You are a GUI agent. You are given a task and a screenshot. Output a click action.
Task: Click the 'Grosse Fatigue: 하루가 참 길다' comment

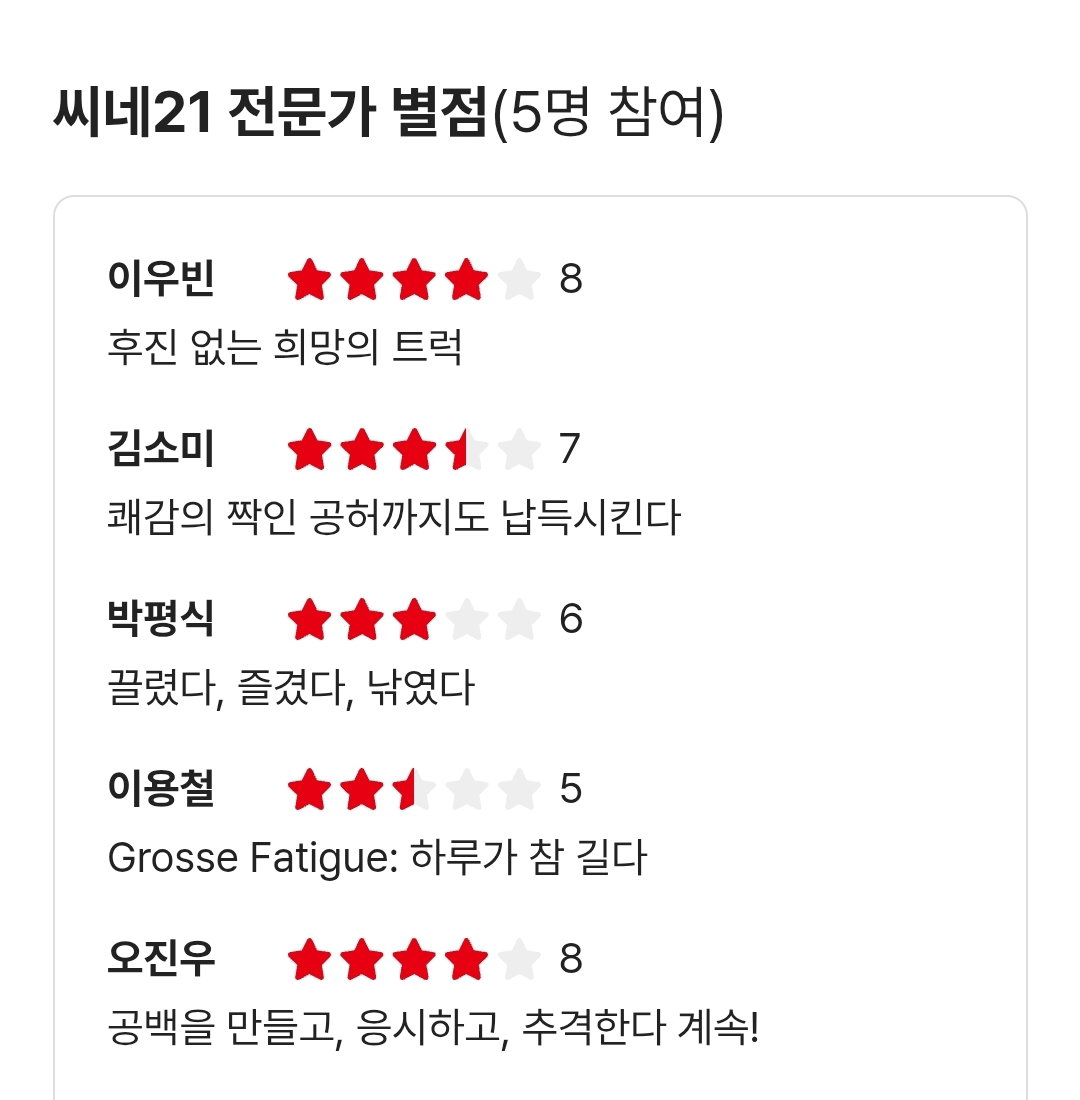[377, 857]
